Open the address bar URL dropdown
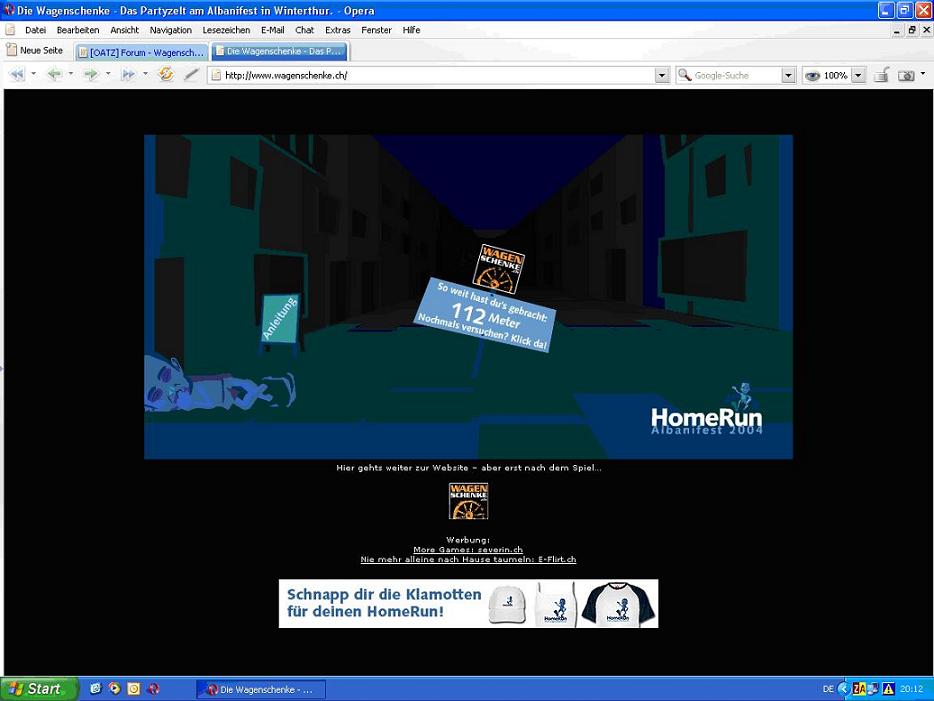 (662, 75)
